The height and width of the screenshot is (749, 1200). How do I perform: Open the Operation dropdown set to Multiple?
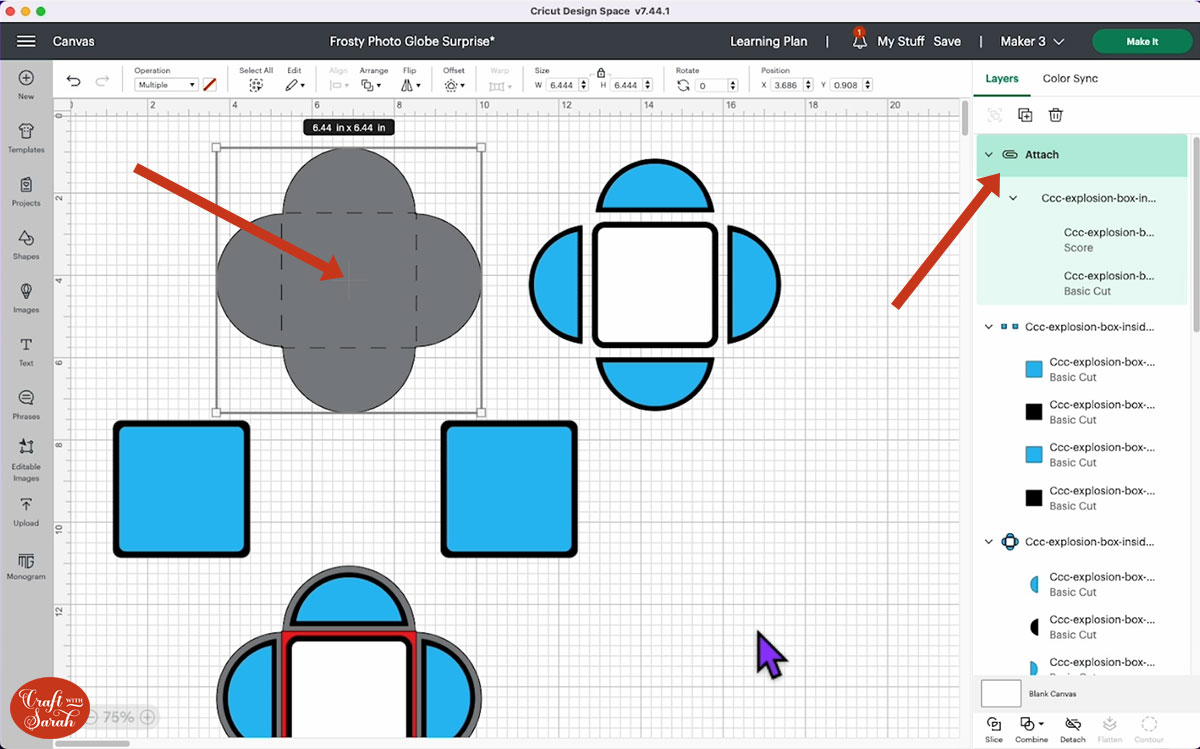(x=166, y=86)
